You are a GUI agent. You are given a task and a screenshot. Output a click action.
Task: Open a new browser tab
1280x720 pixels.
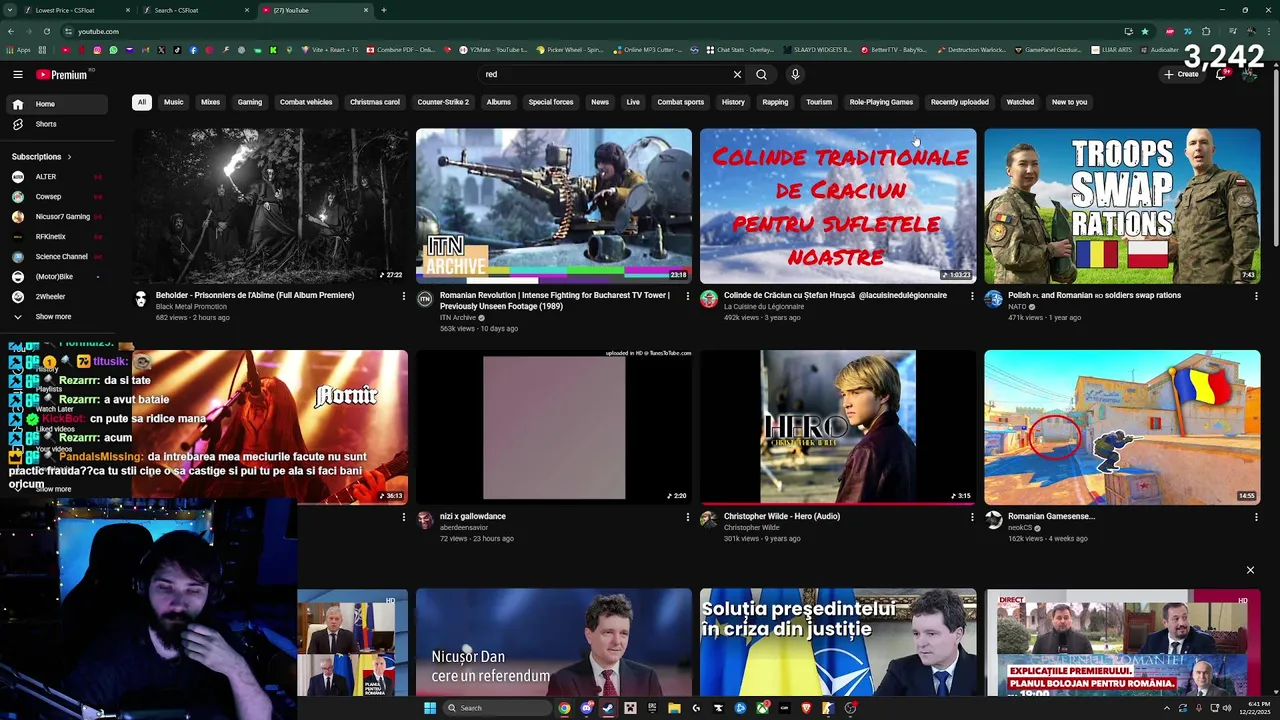tap(384, 10)
